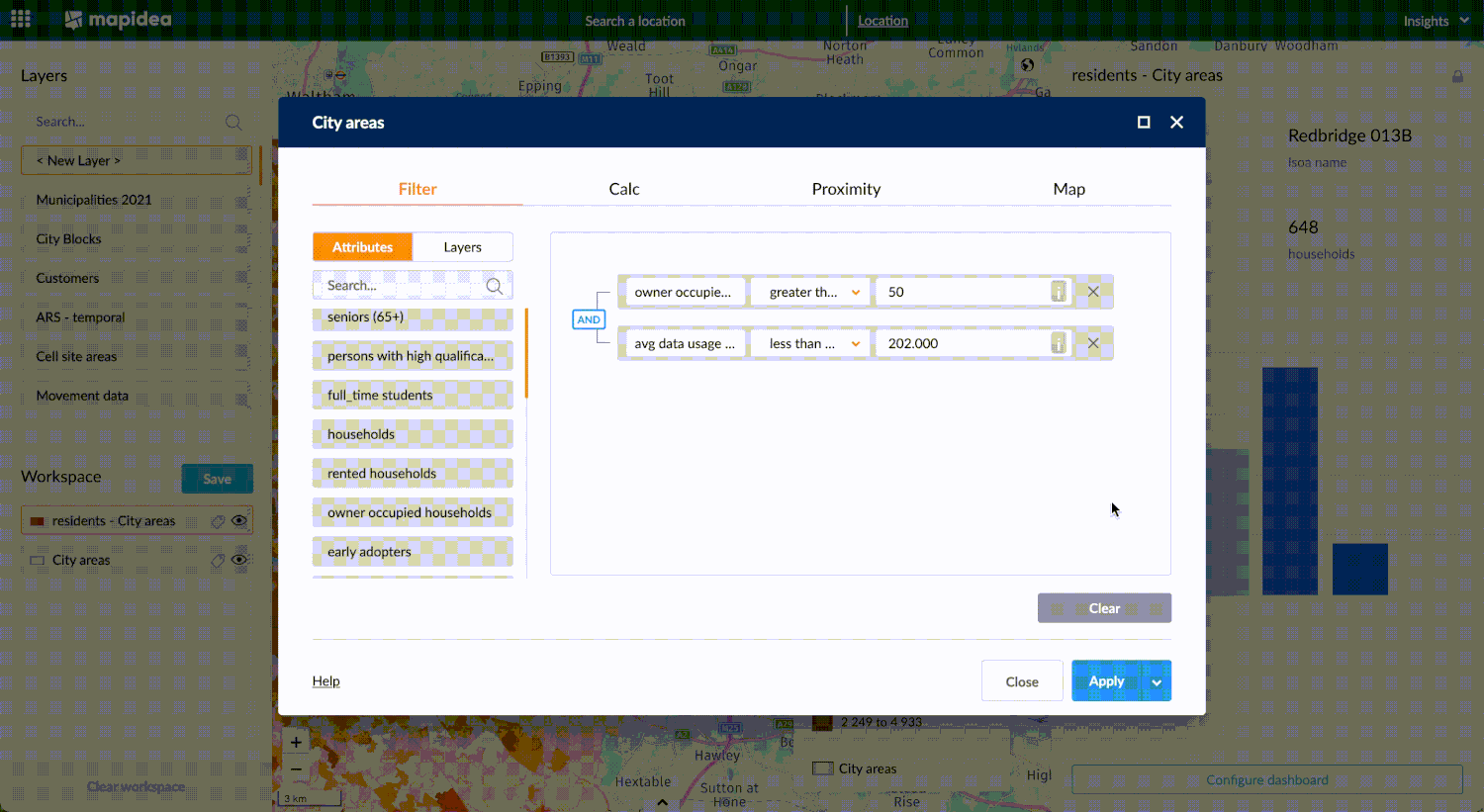
Task: Select the households attribute chip
Action: (413, 433)
